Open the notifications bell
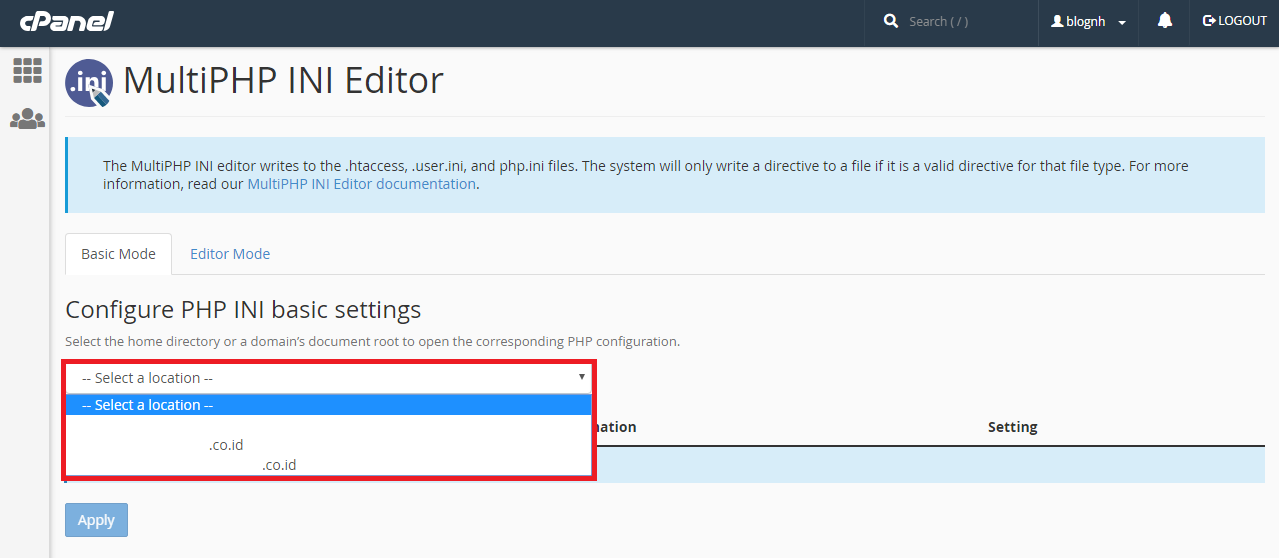Image resolution: width=1279 pixels, height=558 pixels. click(x=1164, y=21)
